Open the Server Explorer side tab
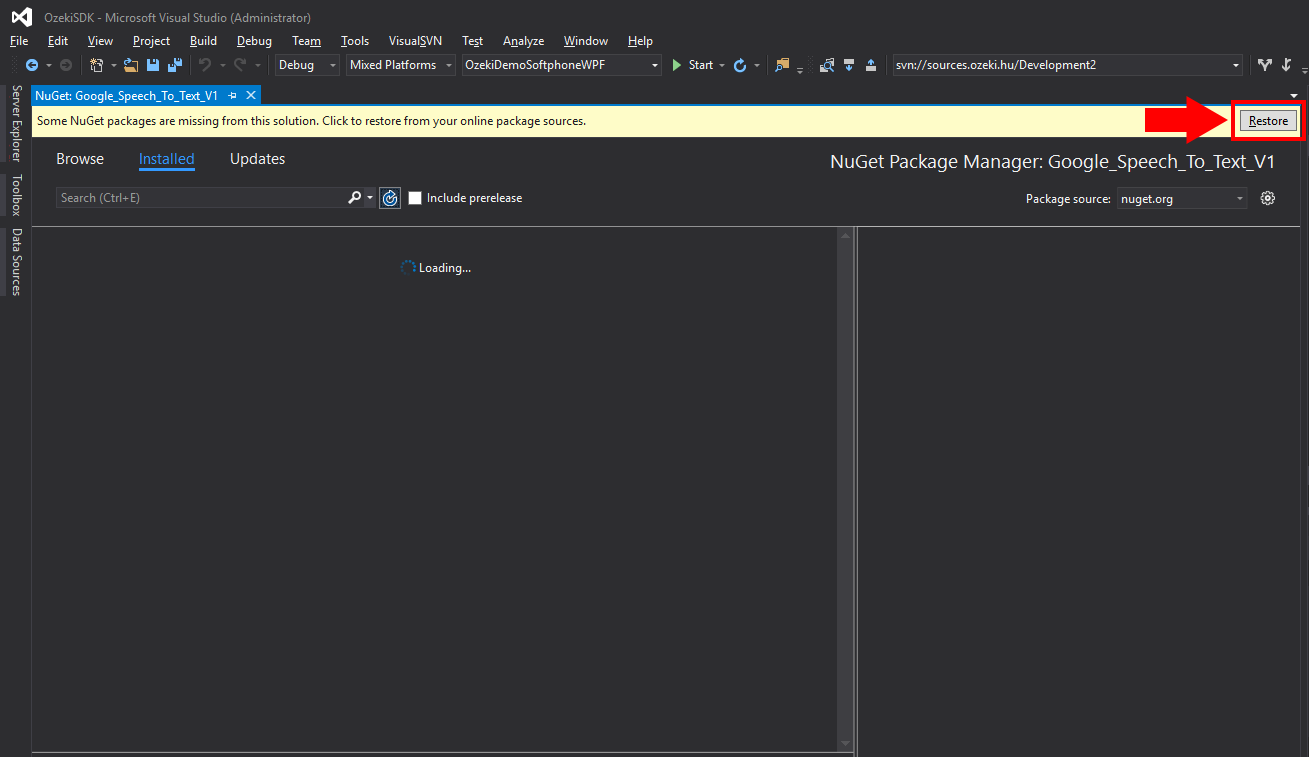The image size is (1309, 757). [x=16, y=124]
